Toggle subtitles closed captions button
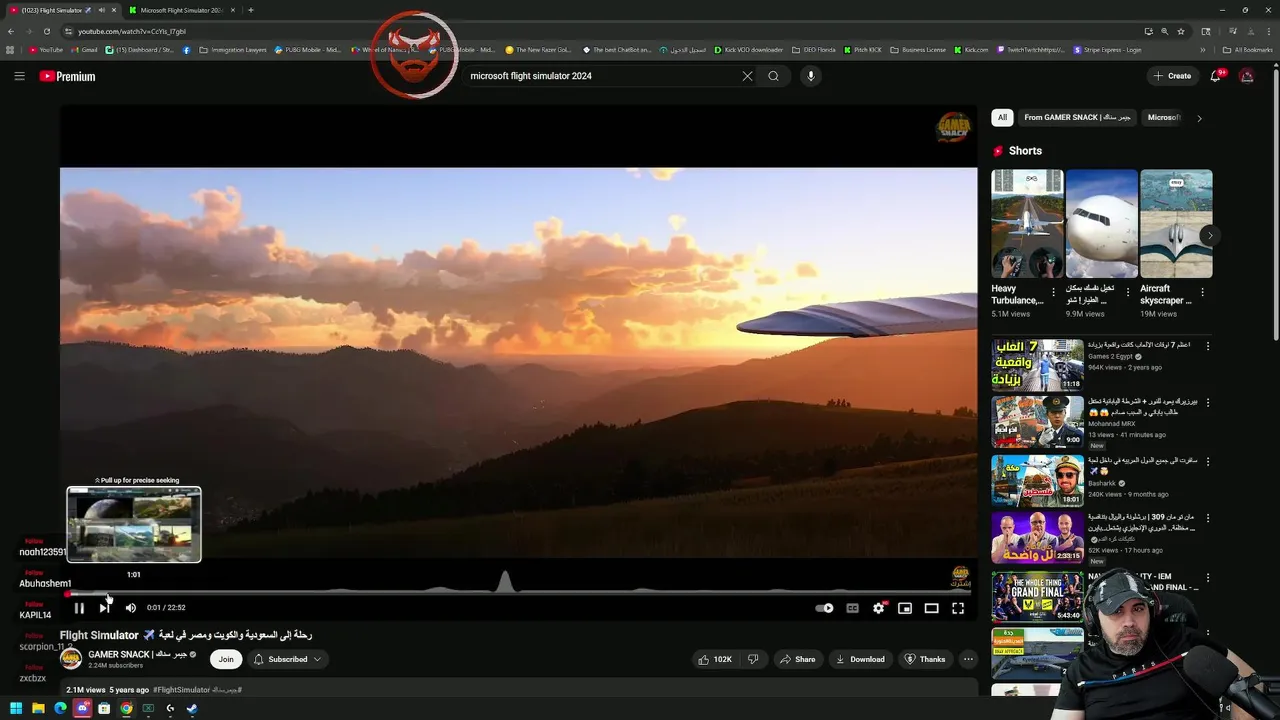 coord(852,608)
